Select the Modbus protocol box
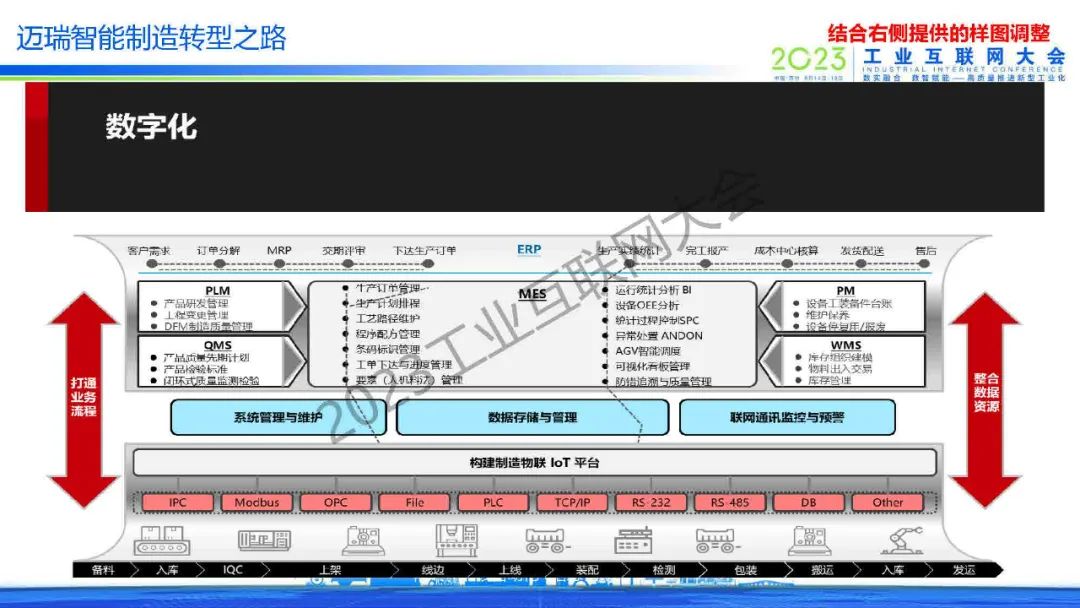1080x608 pixels. 257,503
